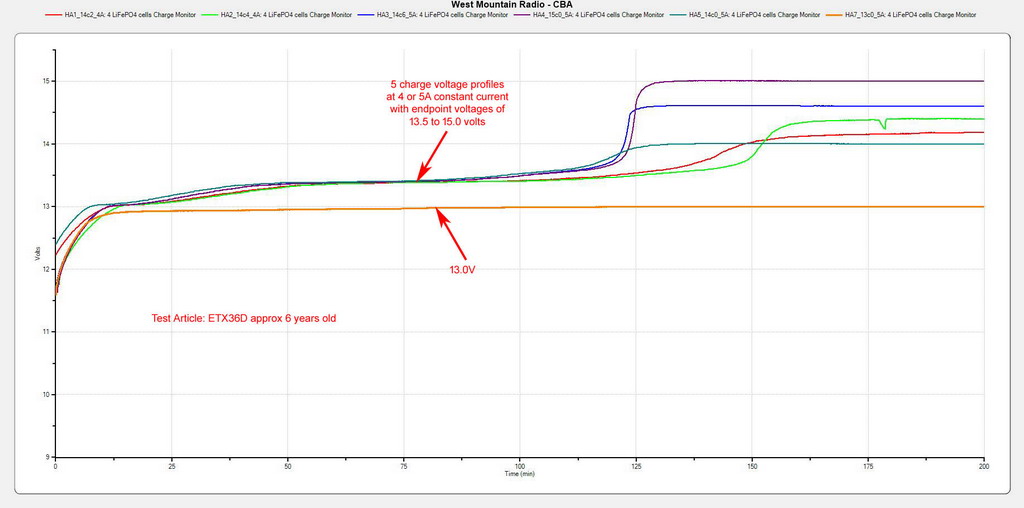Click the 200 tick on the time axis
The height and width of the screenshot is (508, 1024).
point(984,466)
